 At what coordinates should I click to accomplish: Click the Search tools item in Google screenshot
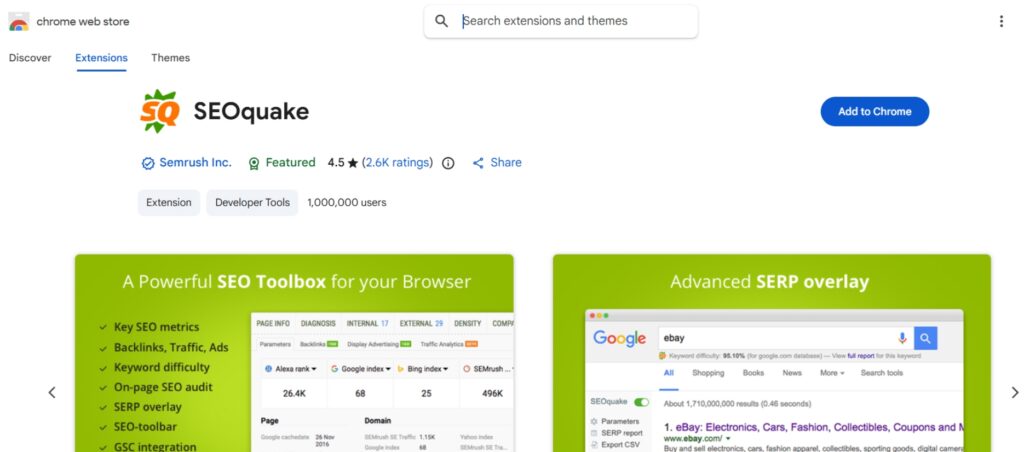882,373
